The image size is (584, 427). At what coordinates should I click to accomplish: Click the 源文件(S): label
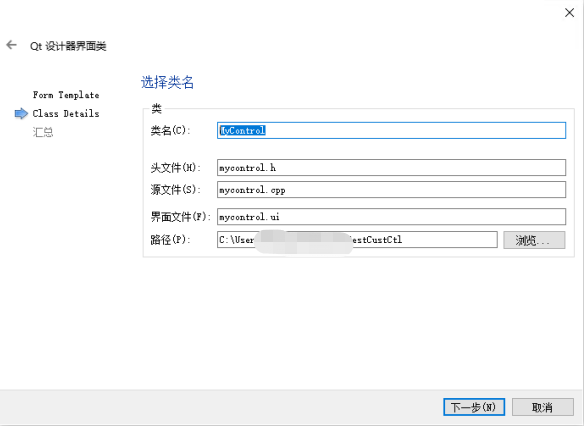click(x=175, y=190)
